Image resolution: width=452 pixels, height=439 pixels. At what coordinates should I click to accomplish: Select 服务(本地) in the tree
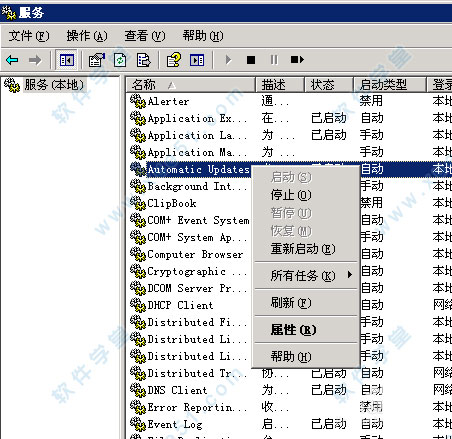(x=53, y=85)
